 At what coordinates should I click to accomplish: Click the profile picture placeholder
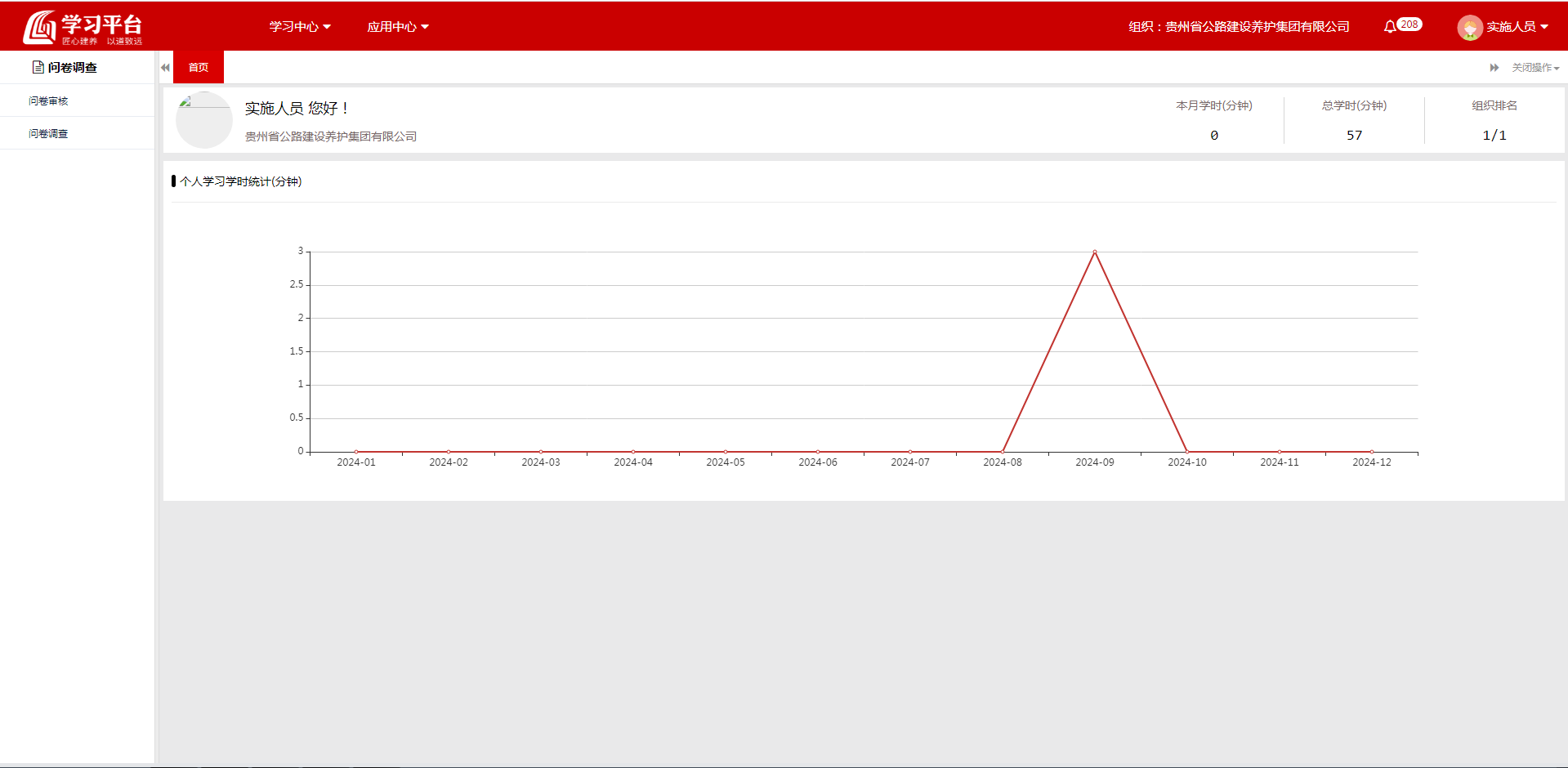point(203,120)
